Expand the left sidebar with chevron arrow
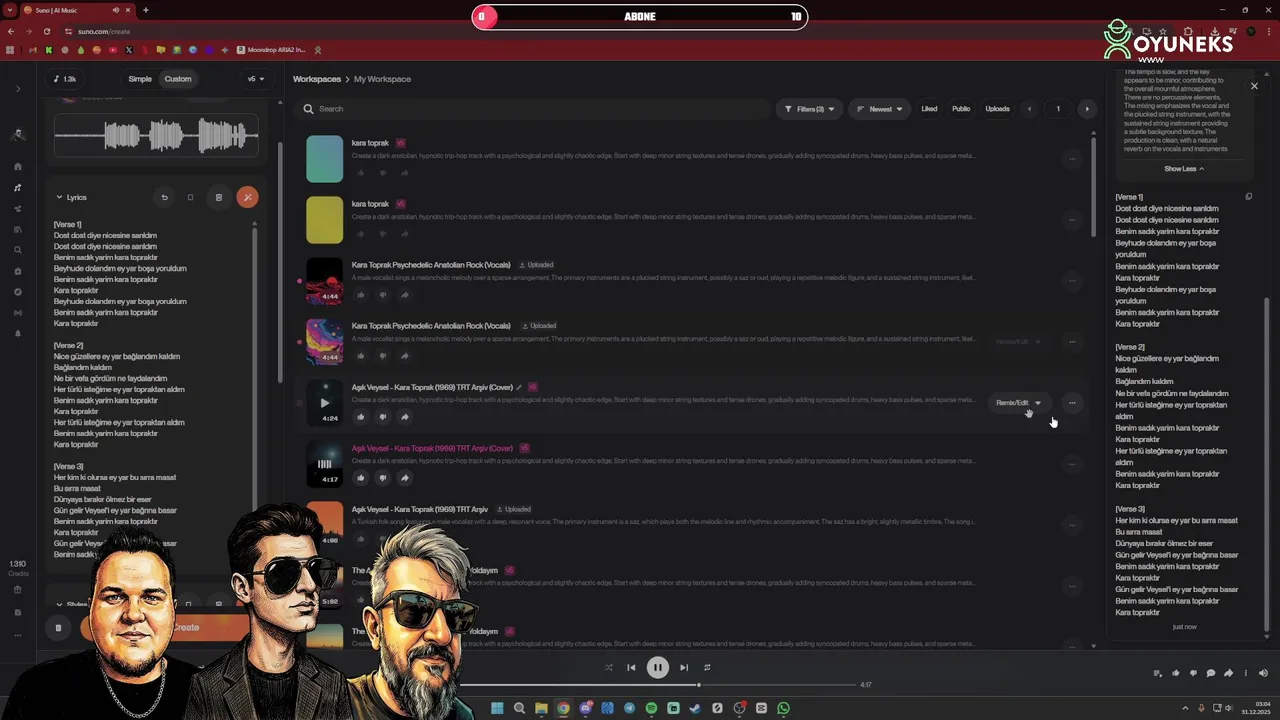This screenshot has width=1280, height=720. pos(17,89)
